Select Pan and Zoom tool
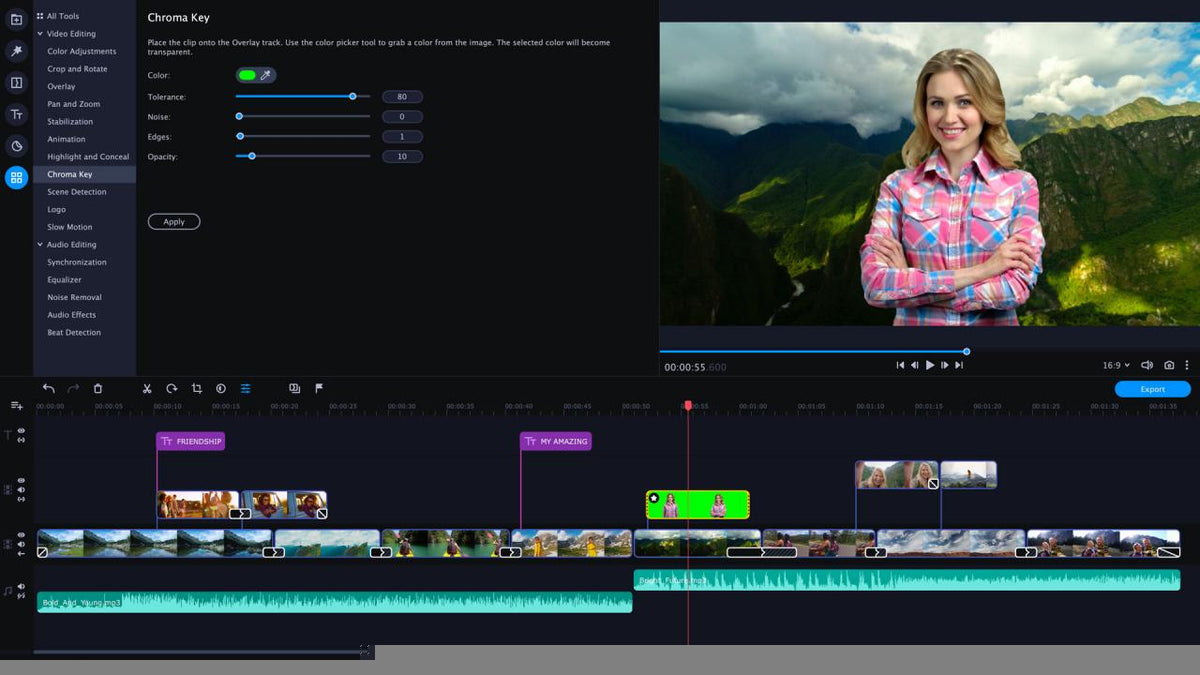Viewport: 1200px width, 675px height. 74,104
